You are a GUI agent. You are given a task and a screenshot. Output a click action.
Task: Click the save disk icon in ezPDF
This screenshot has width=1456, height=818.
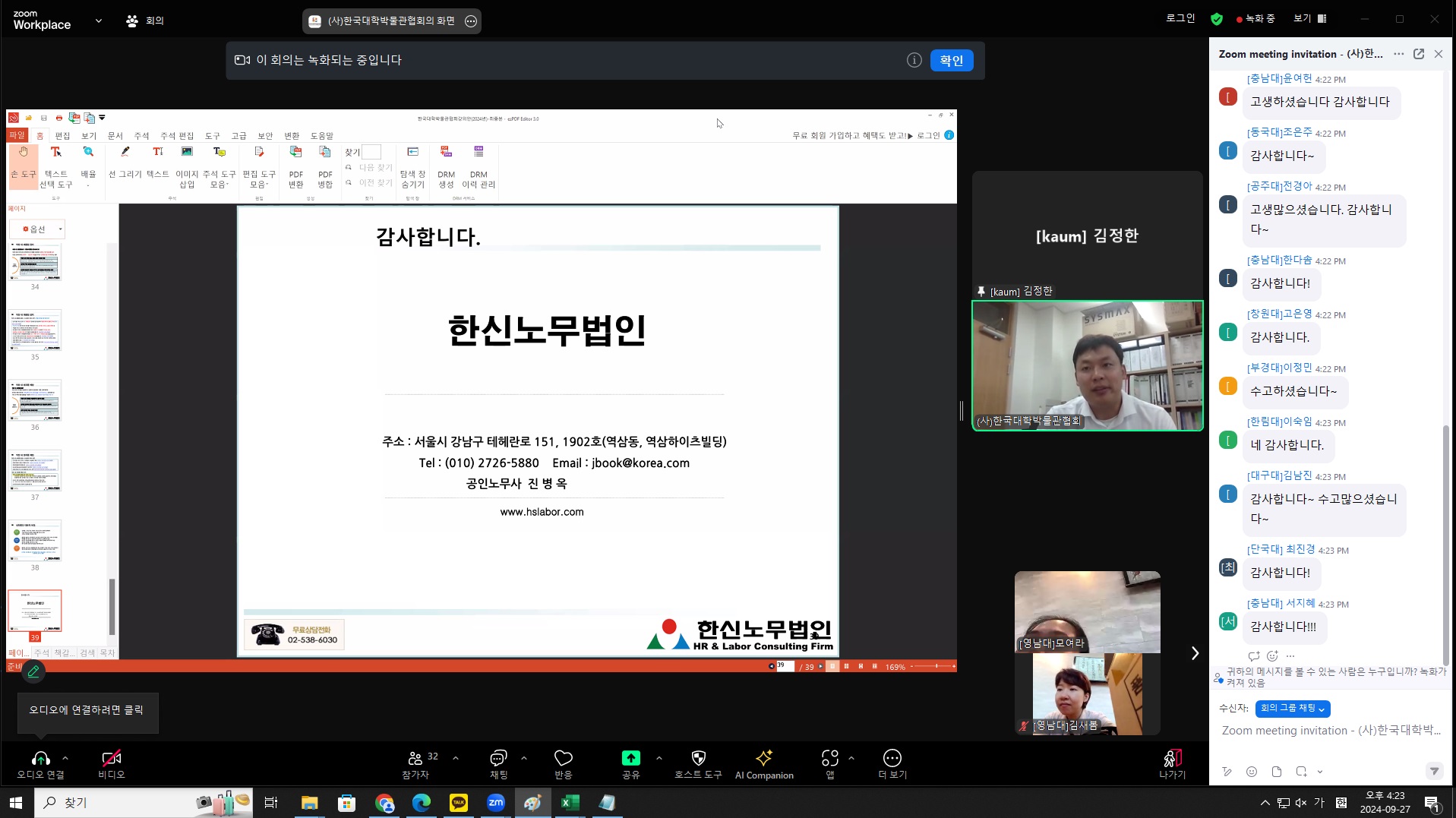click(44, 118)
